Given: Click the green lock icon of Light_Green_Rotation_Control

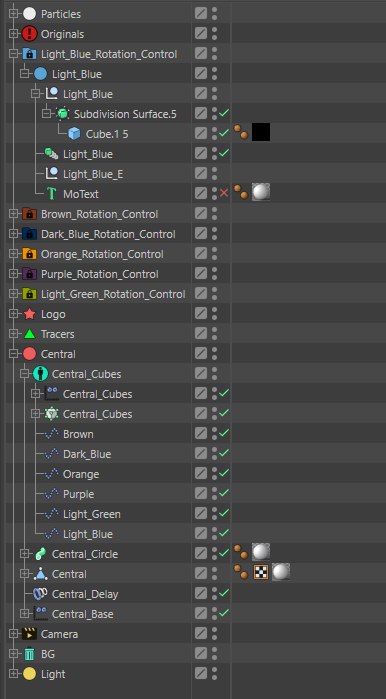Looking at the screenshot, I should tap(29, 294).
